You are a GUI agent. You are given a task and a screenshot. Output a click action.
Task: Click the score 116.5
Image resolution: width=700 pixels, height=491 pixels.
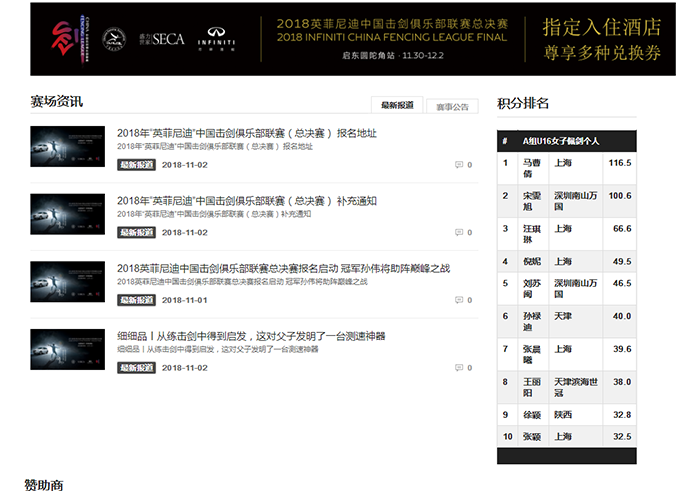click(620, 163)
